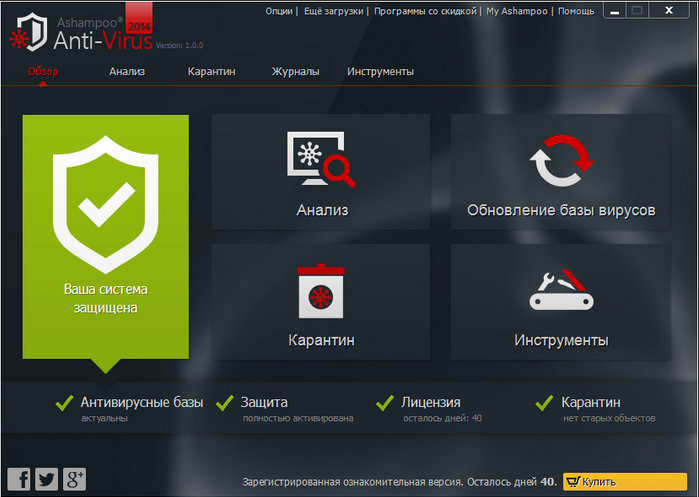Screen dimensions: 699x497
Task: Click the bottom Карантин checkmark icon
Action: [x=544, y=403]
